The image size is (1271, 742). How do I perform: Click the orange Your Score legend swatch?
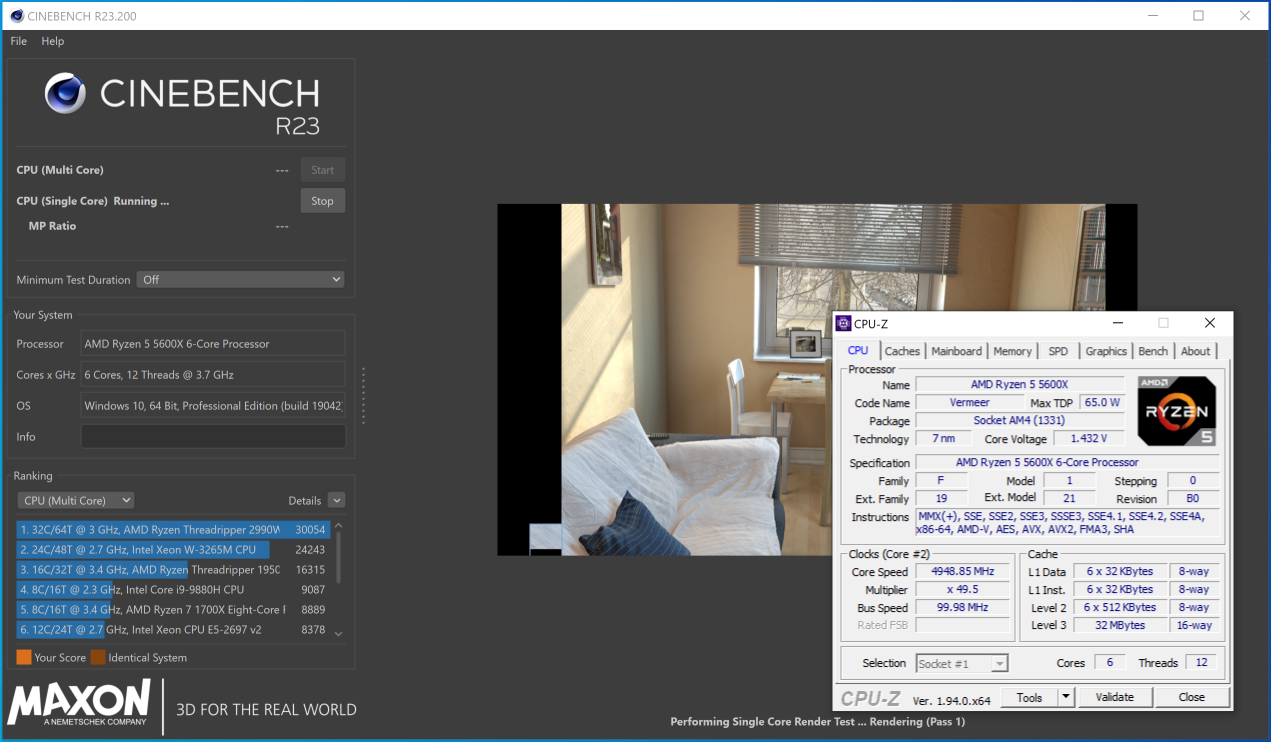click(x=24, y=657)
